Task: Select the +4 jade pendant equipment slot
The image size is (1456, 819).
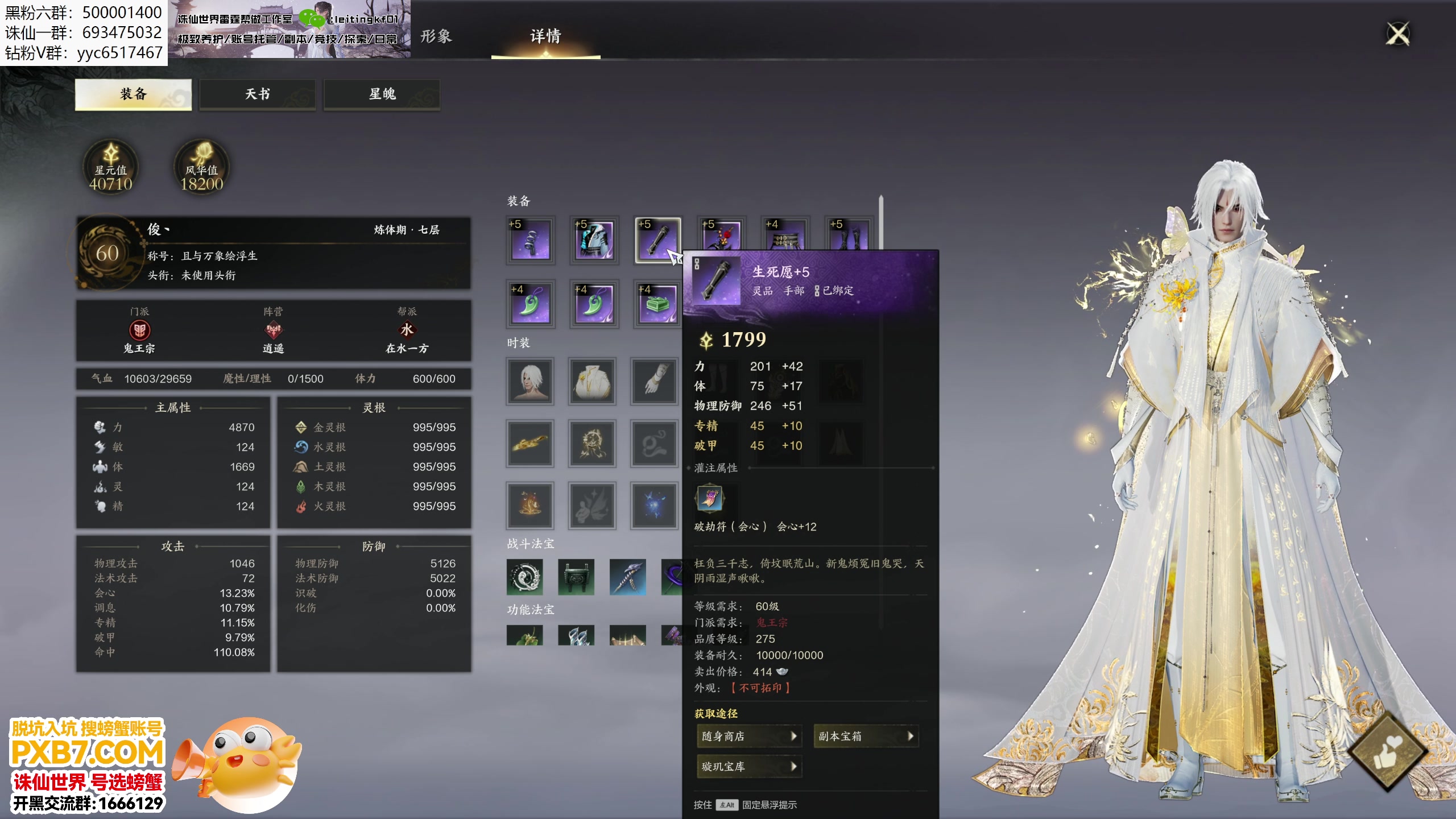Action: (530, 303)
